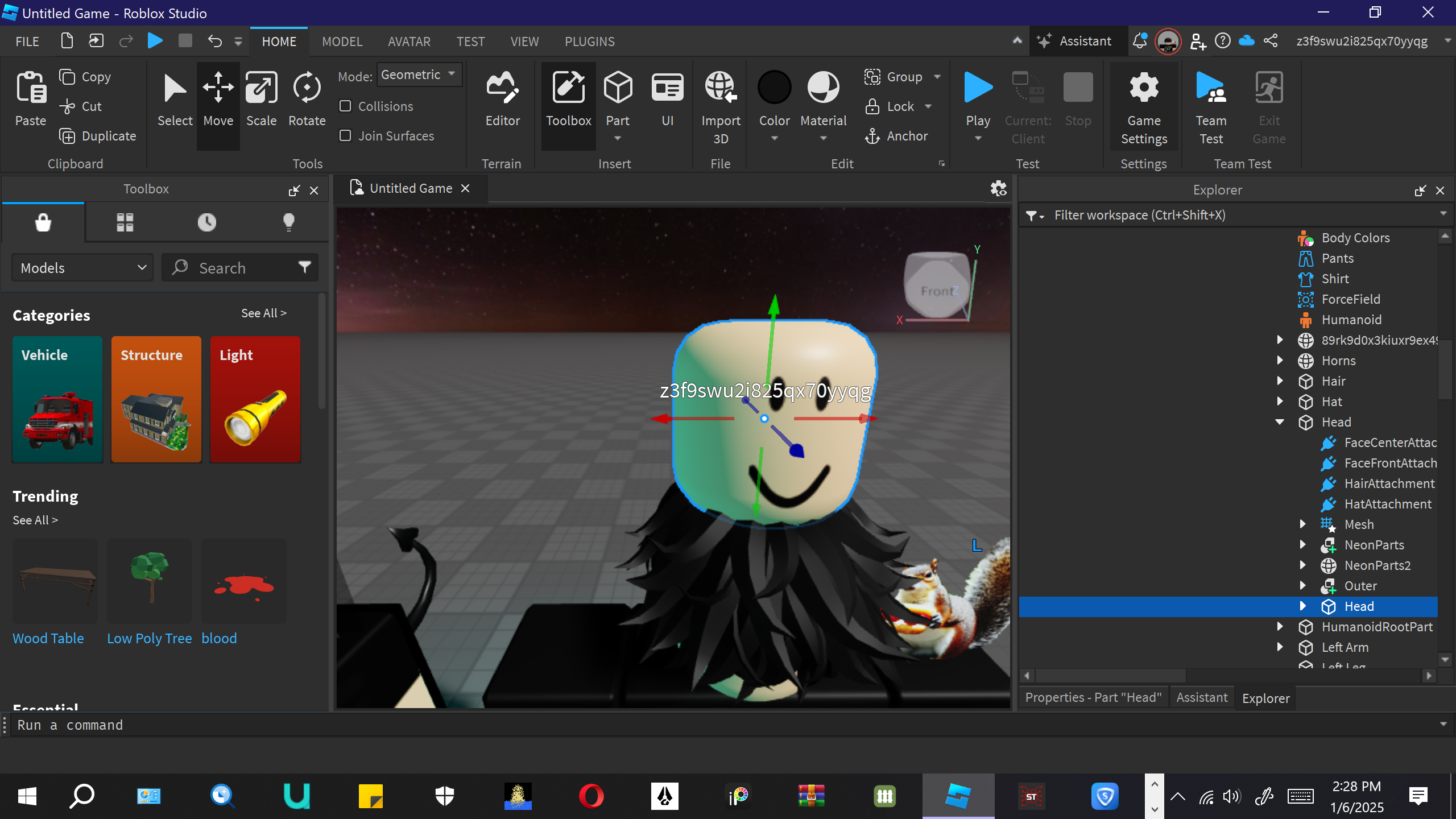
Task: Open the Geometric mode dropdown
Action: click(x=419, y=75)
